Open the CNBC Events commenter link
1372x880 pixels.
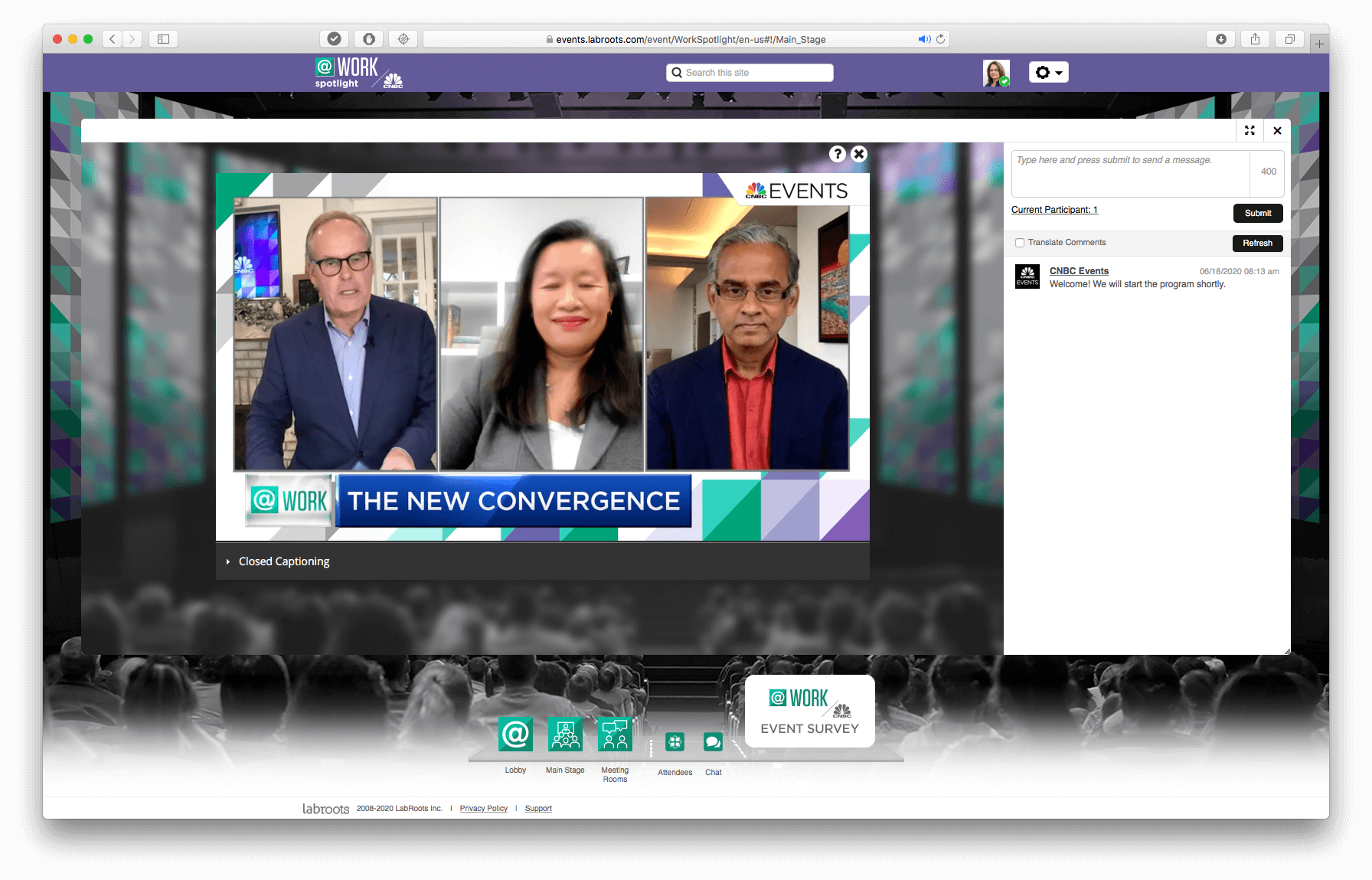coord(1079,271)
